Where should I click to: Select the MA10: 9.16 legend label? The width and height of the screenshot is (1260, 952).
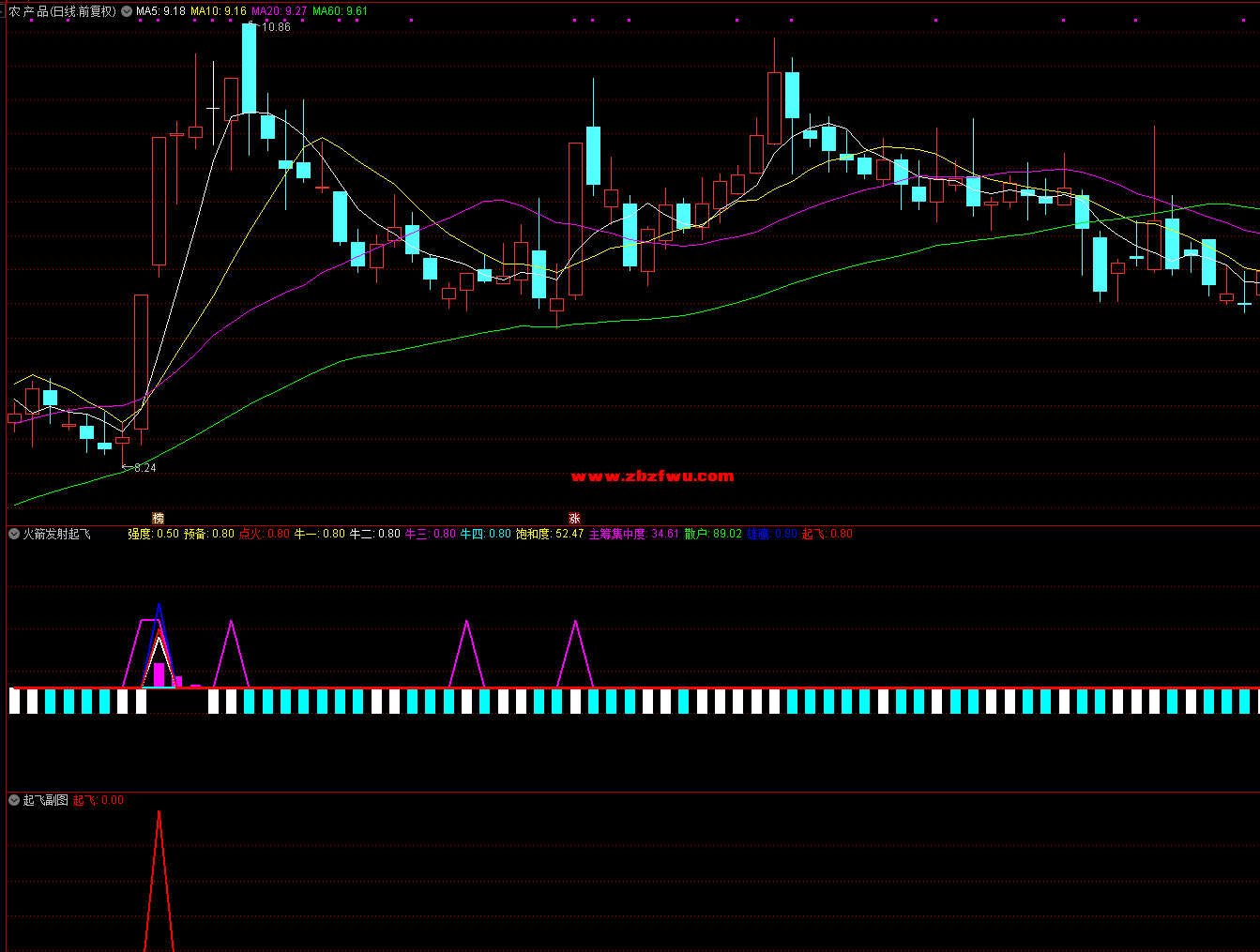click(218, 11)
